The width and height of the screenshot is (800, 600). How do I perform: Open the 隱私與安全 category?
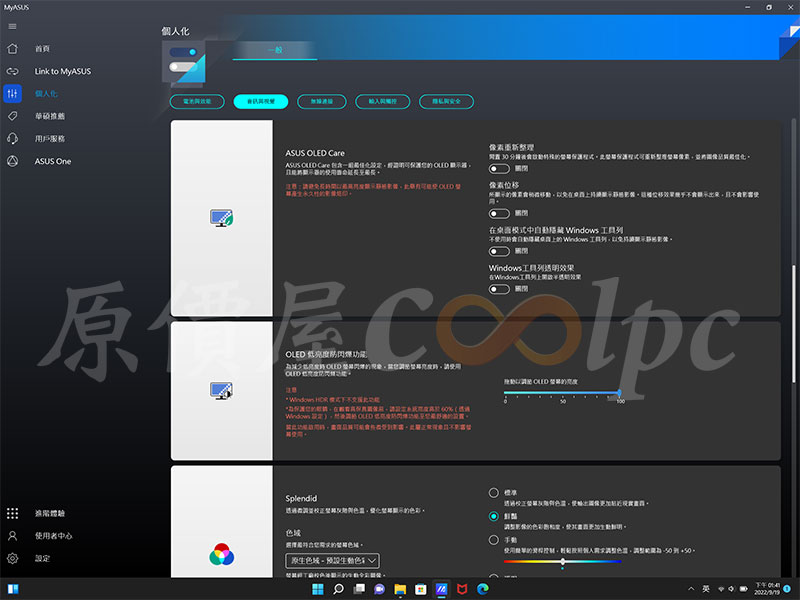point(446,102)
